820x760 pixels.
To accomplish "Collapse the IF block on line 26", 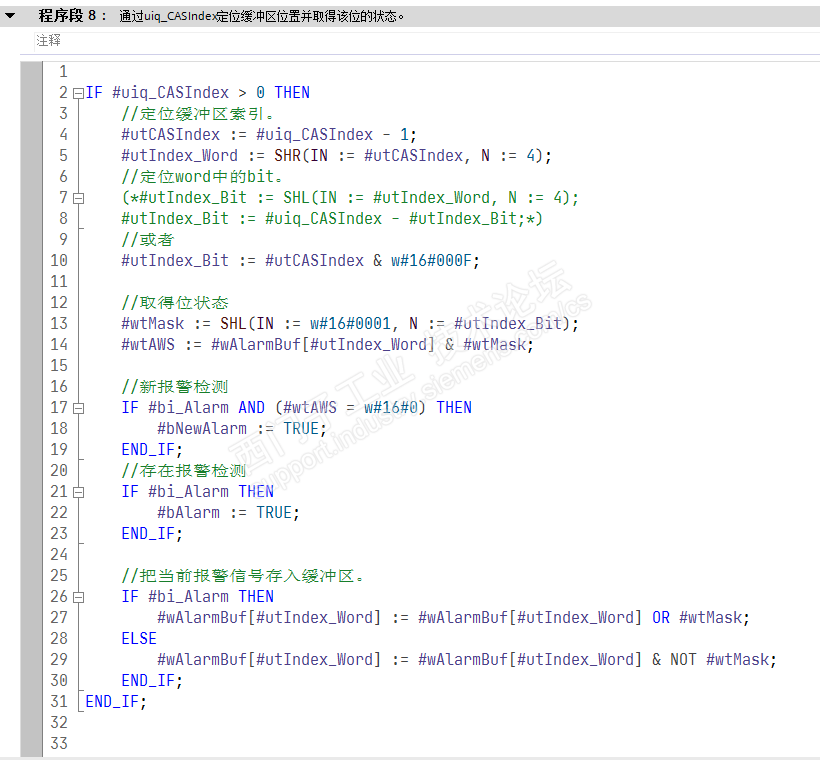I will coord(78,597).
